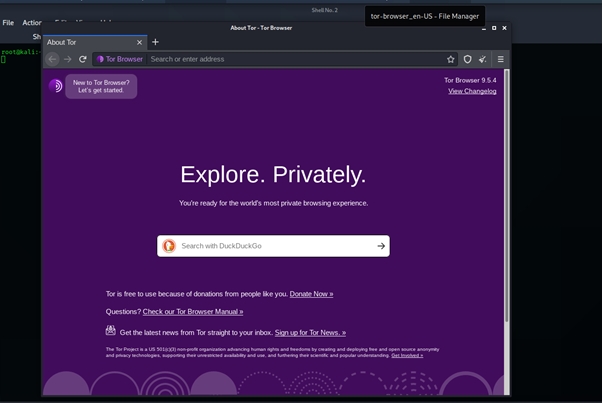Click the Tor Browser 9.5.4 version text

pos(470,80)
